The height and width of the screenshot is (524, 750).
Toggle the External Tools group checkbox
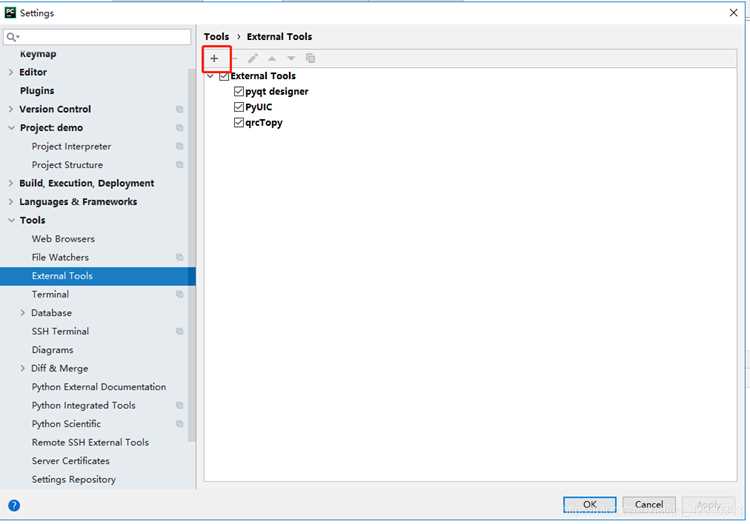tap(224, 76)
